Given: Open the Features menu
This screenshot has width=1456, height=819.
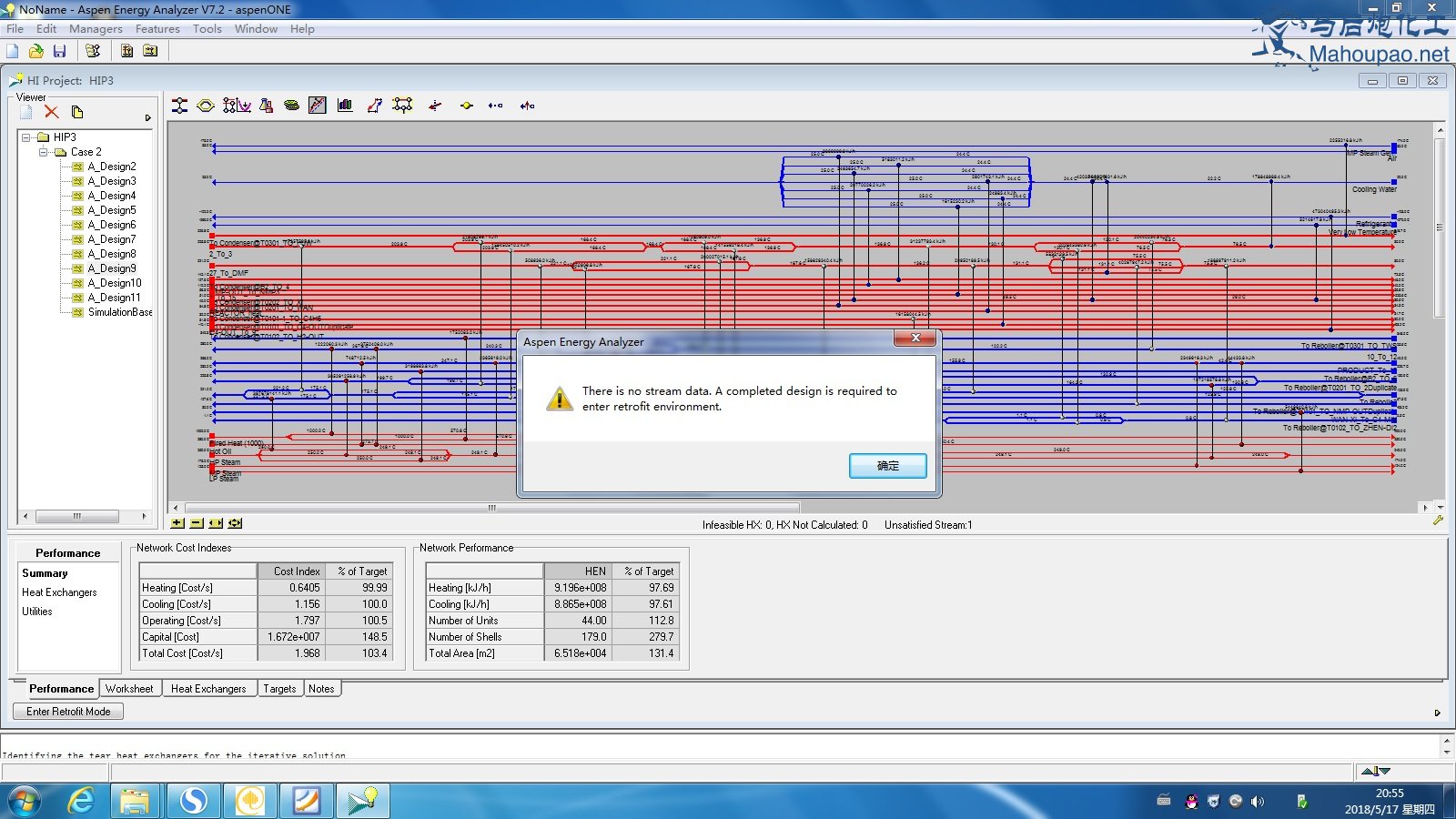Looking at the screenshot, I should pos(157,28).
